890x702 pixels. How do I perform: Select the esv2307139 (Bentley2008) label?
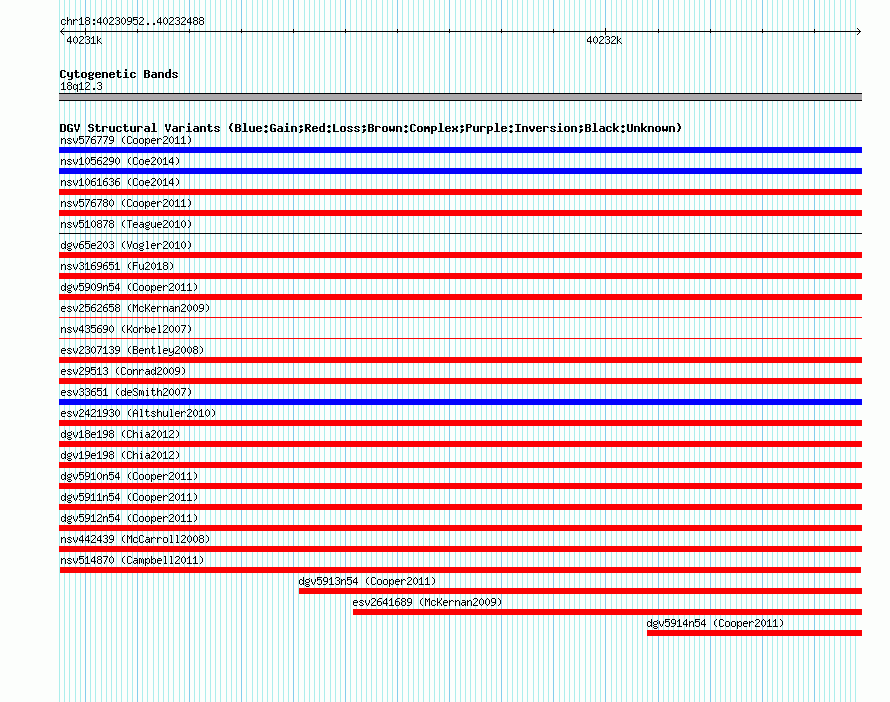coord(132,350)
